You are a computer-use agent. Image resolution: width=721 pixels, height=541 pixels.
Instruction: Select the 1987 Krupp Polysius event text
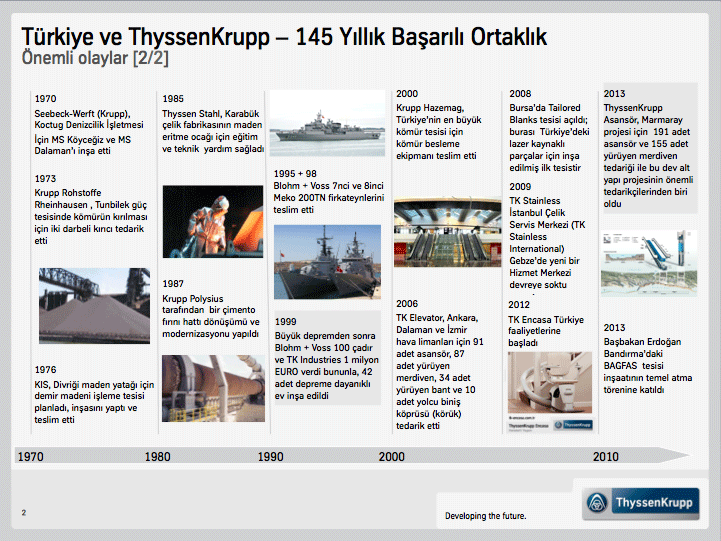tap(211, 309)
